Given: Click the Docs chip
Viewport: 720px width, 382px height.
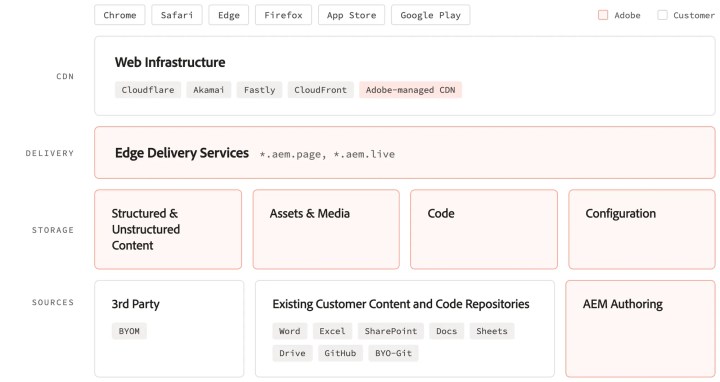Looking at the screenshot, I should point(446,331).
